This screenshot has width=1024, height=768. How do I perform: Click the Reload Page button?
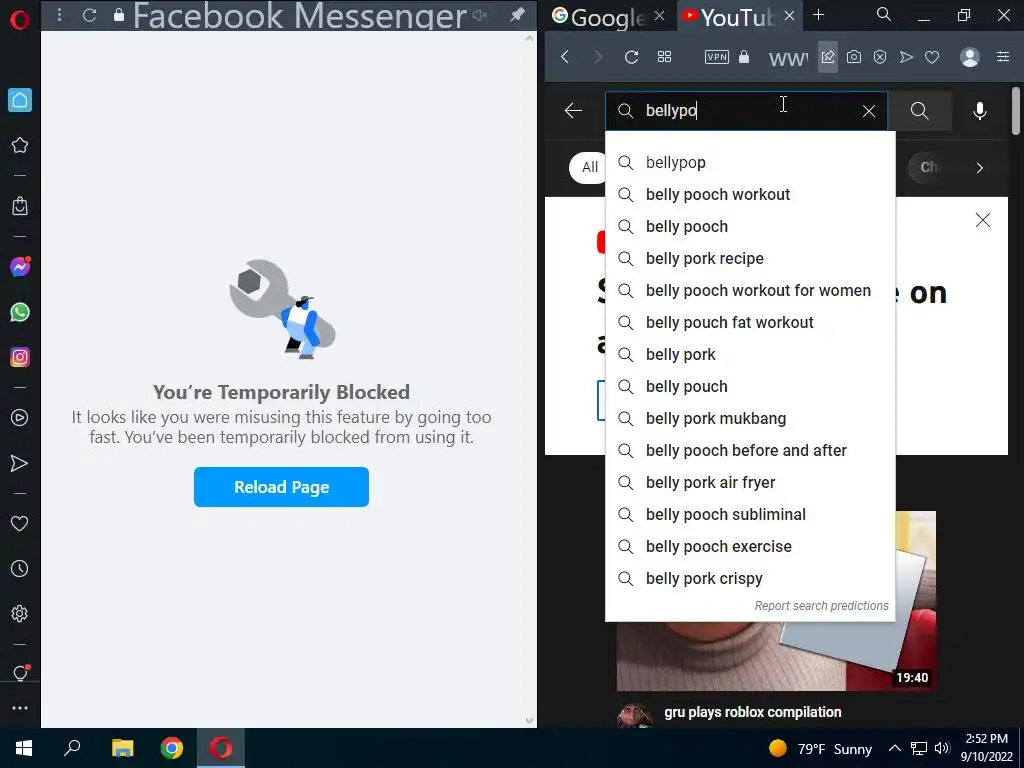click(281, 487)
